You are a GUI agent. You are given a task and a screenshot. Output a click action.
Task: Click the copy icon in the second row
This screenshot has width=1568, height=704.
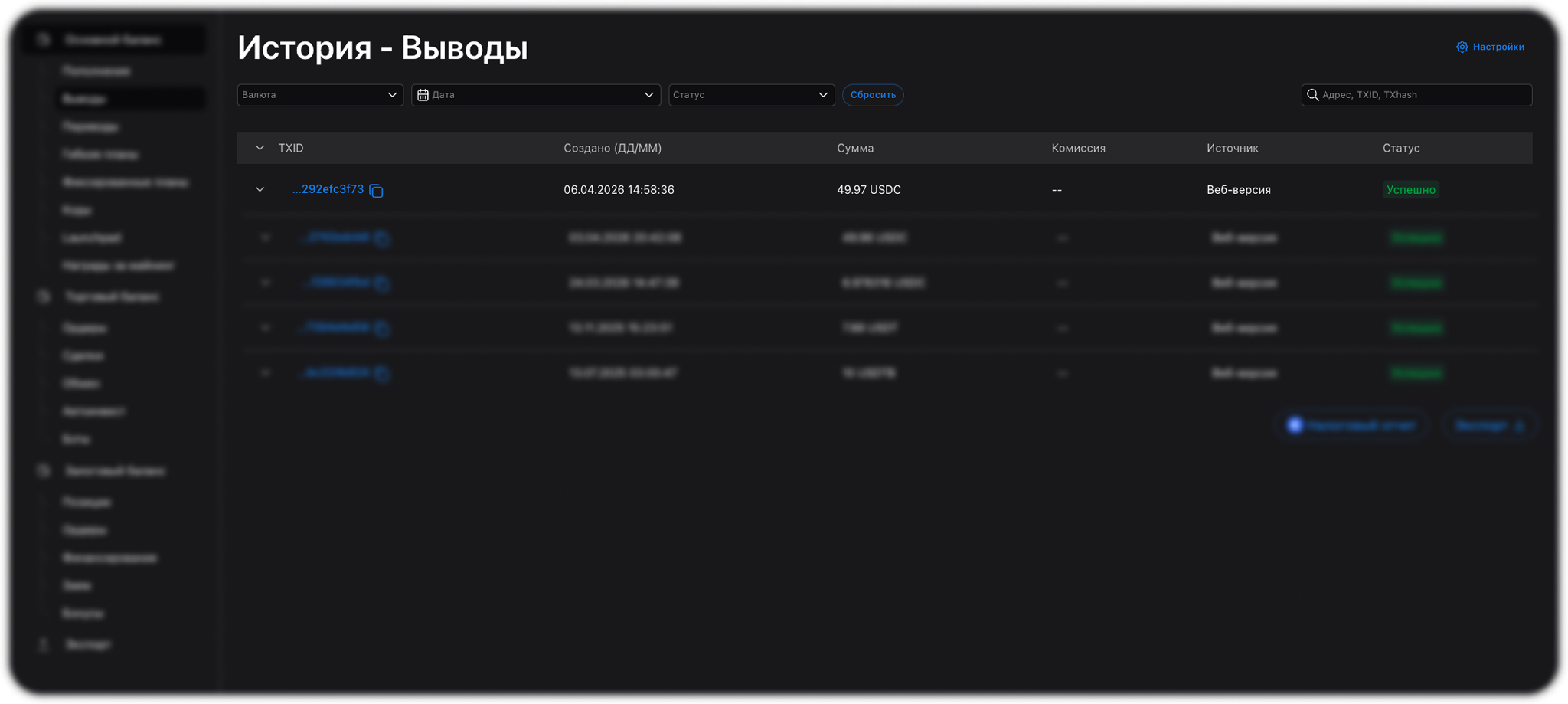click(382, 238)
